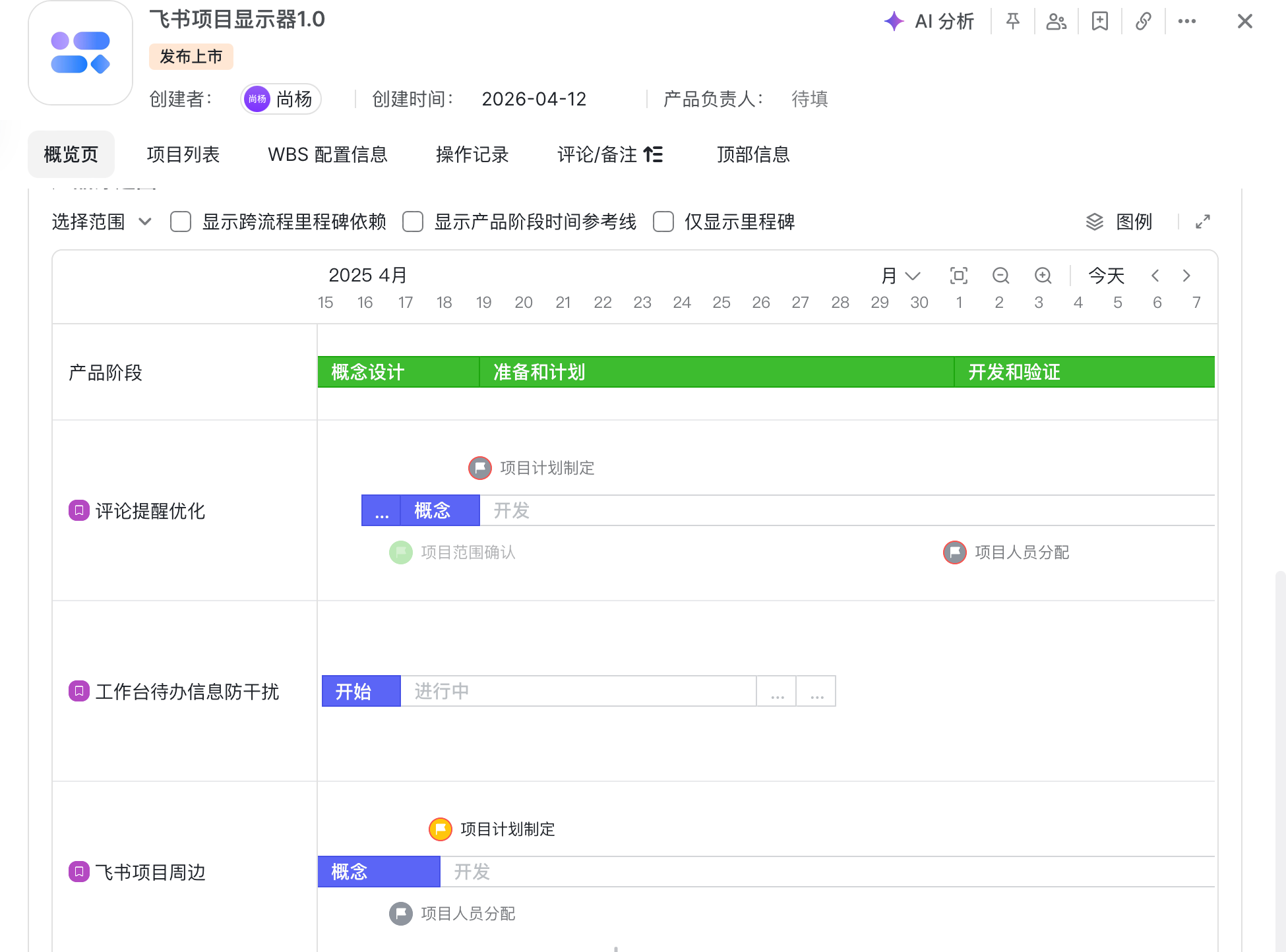Click the creation date 2026-04-12

(534, 99)
